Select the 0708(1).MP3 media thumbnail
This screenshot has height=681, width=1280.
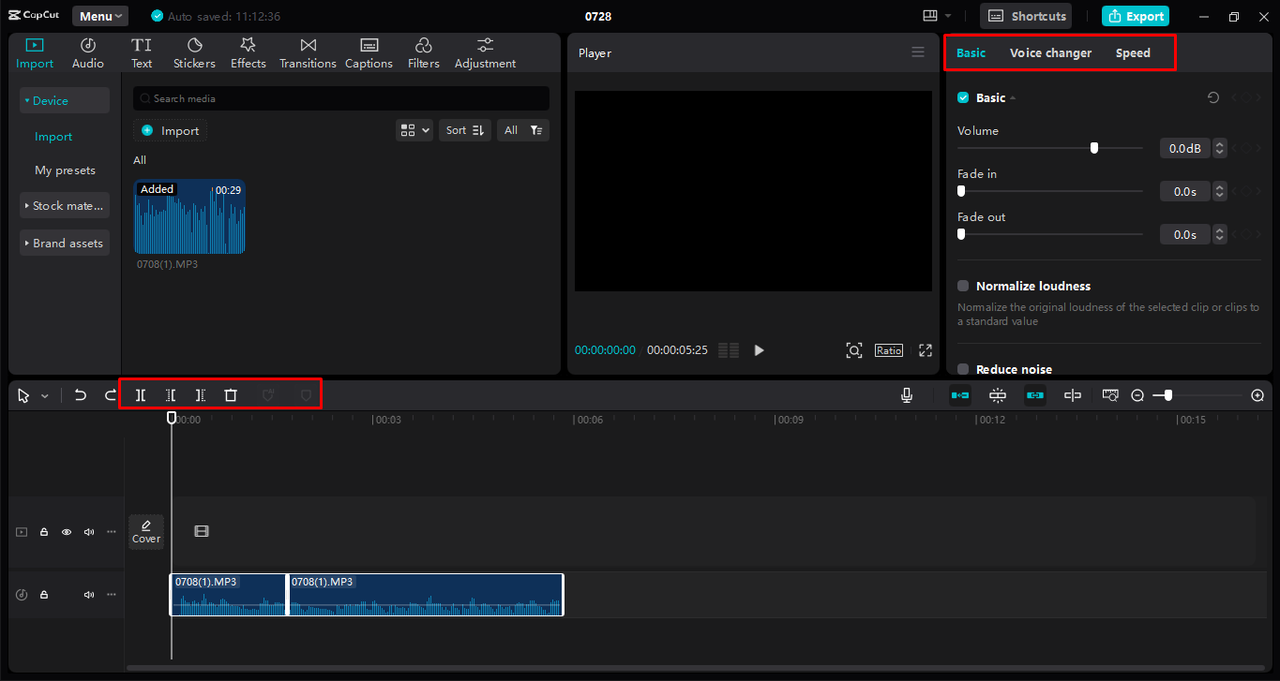190,217
